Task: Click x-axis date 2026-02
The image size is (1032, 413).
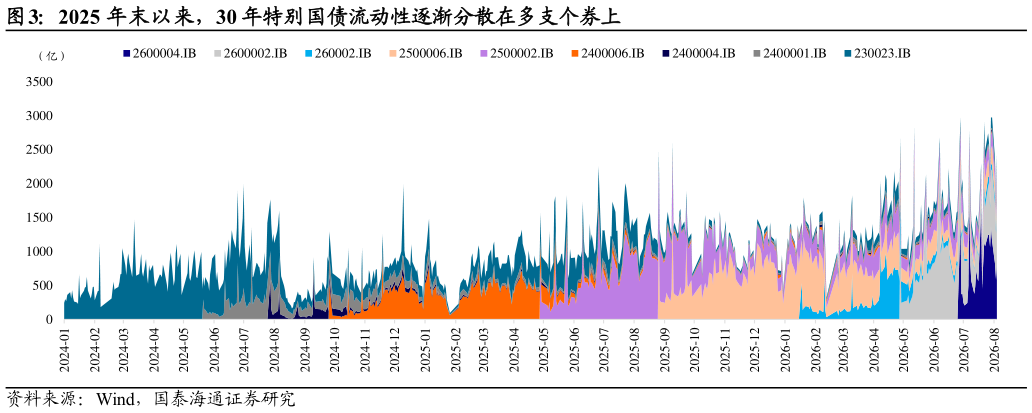Action: click(813, 352)
